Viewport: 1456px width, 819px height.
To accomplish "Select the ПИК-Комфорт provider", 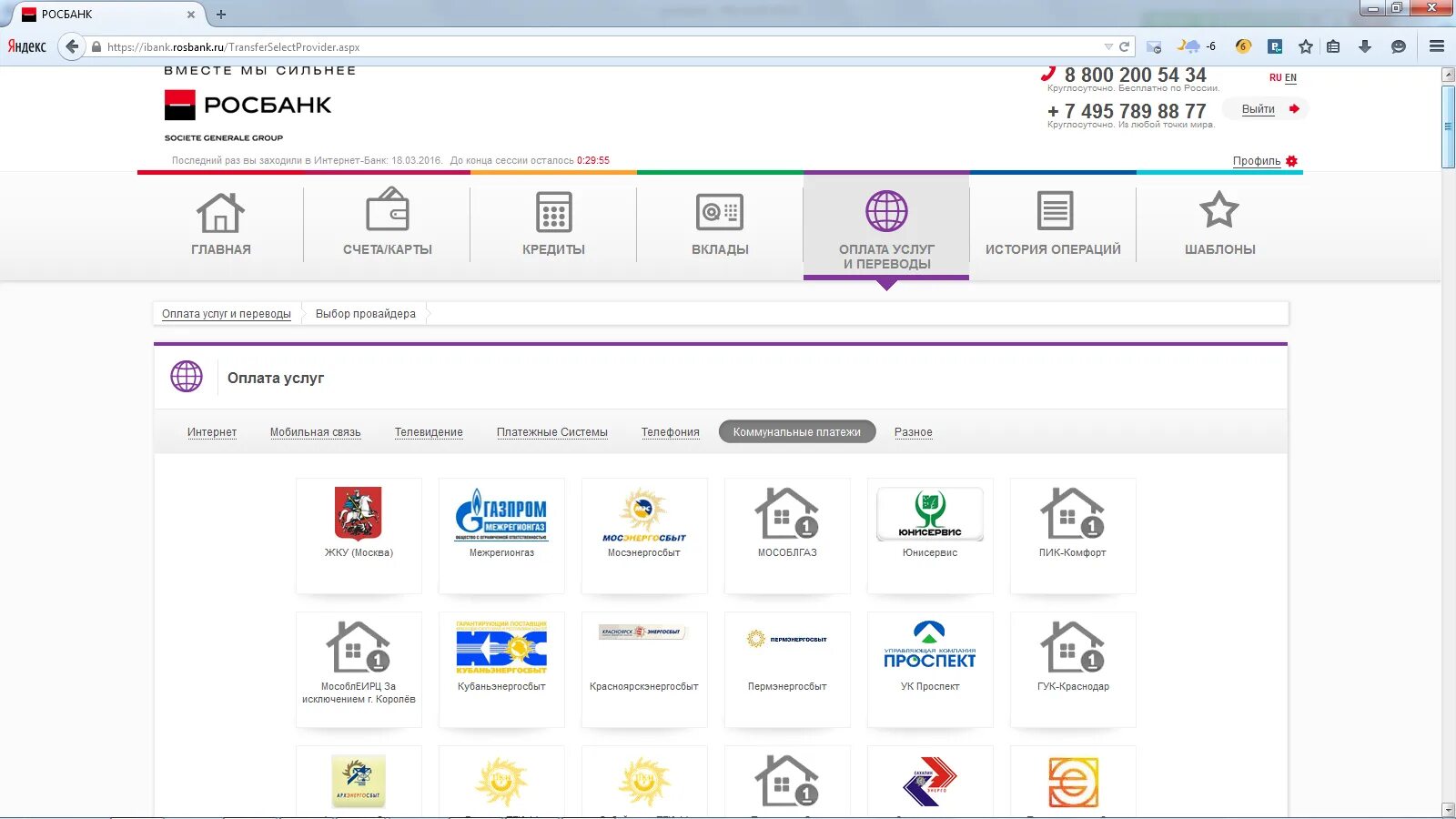I will [x=1073, y=536].
